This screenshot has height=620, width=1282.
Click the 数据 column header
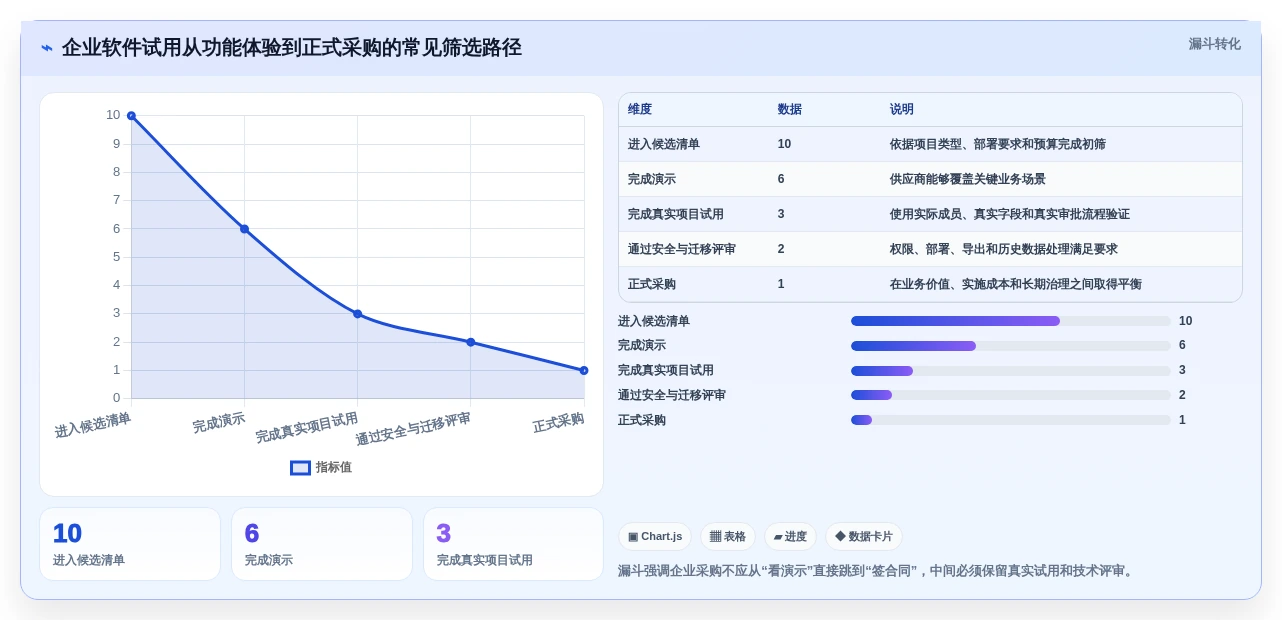point(790,109)
